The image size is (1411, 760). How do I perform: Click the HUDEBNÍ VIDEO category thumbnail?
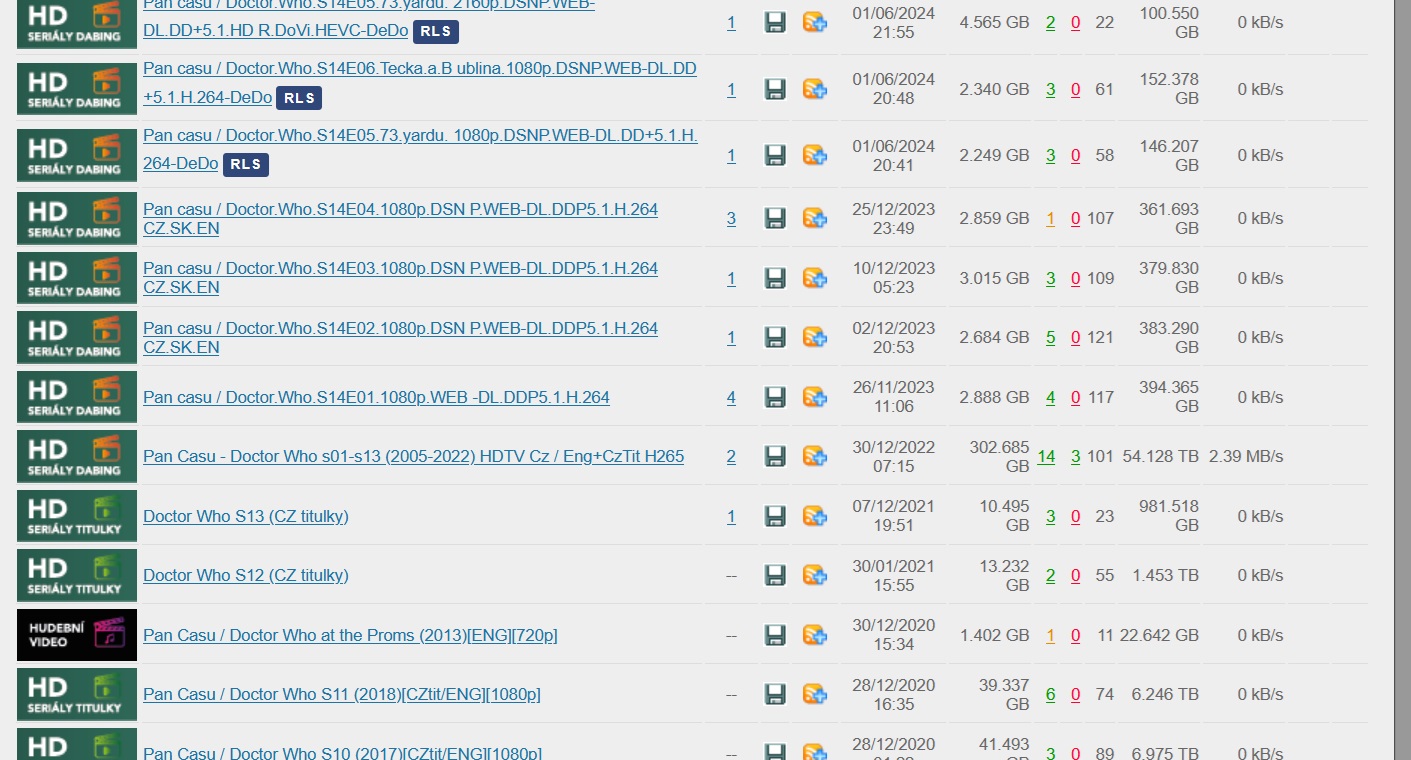77,635
